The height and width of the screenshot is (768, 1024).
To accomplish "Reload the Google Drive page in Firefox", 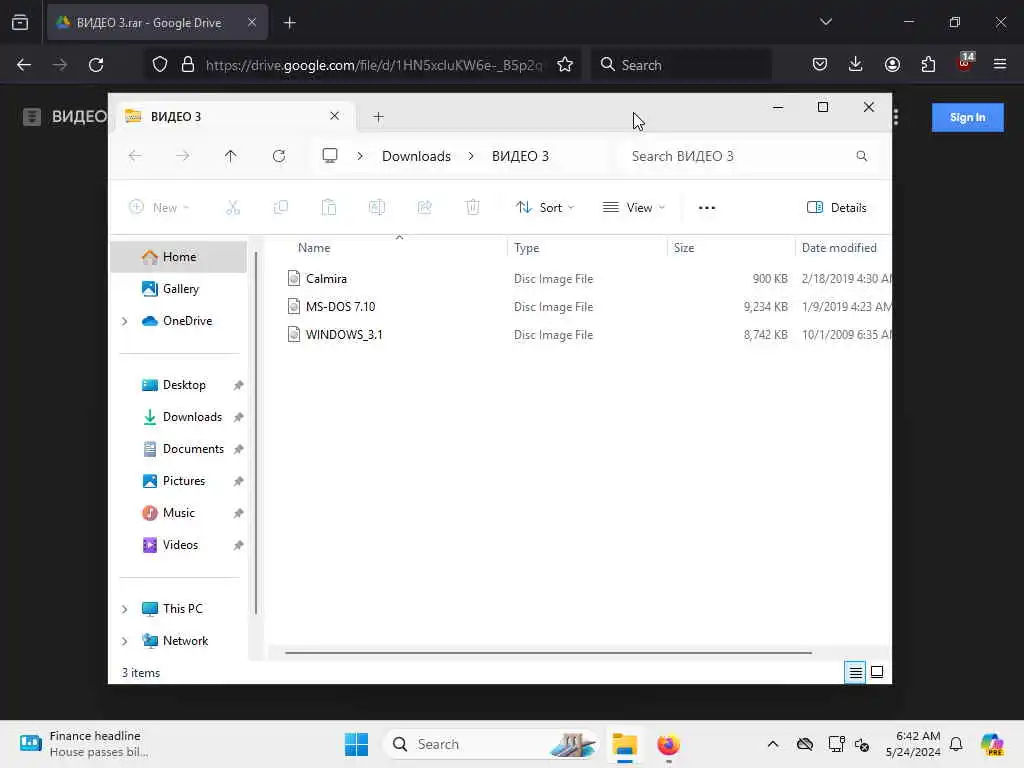I will tap(96, 65).
